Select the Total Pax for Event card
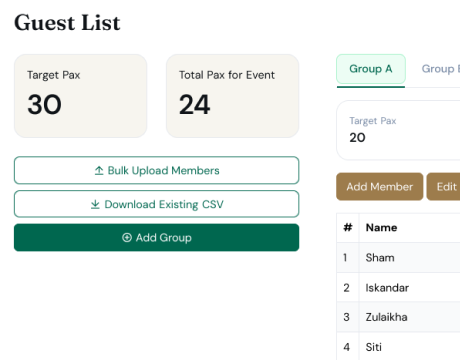The width and height of the screenshot is (460, 360). tap(232, 96)
